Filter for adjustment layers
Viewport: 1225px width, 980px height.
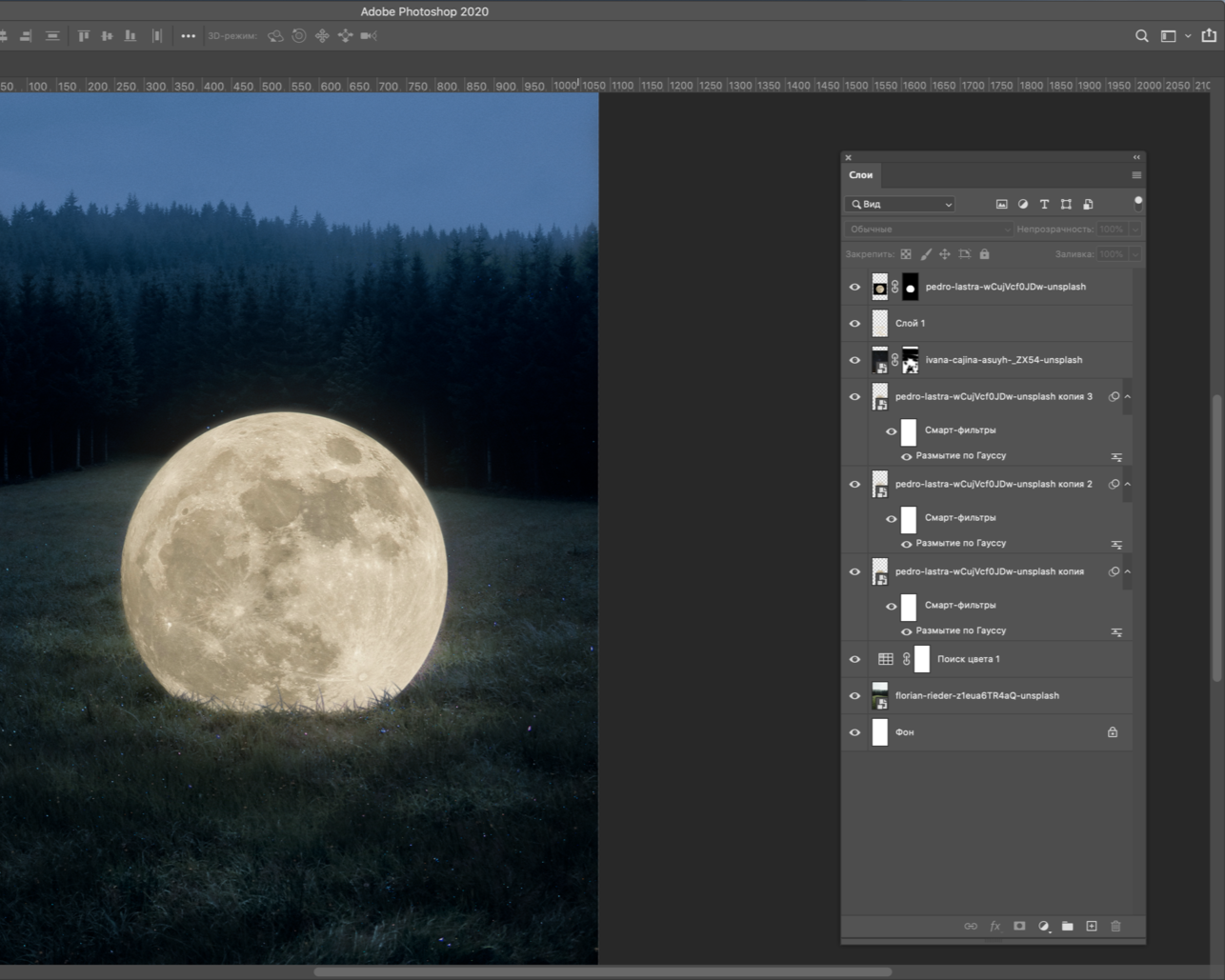[1023, 204]
